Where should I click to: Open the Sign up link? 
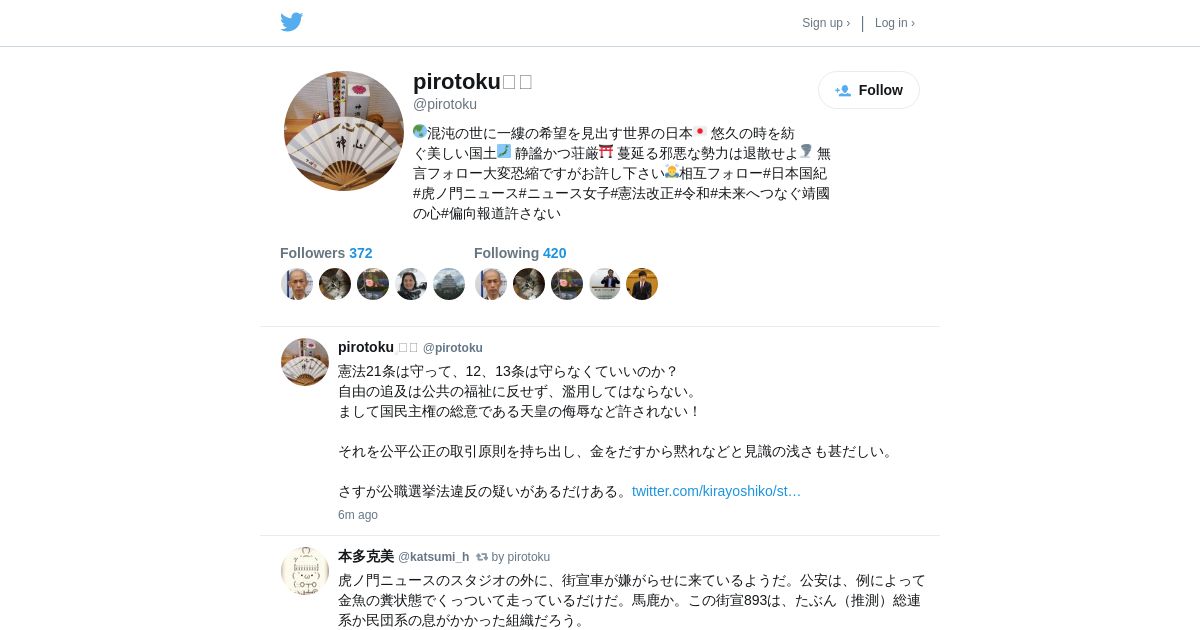tap(826, 23)
